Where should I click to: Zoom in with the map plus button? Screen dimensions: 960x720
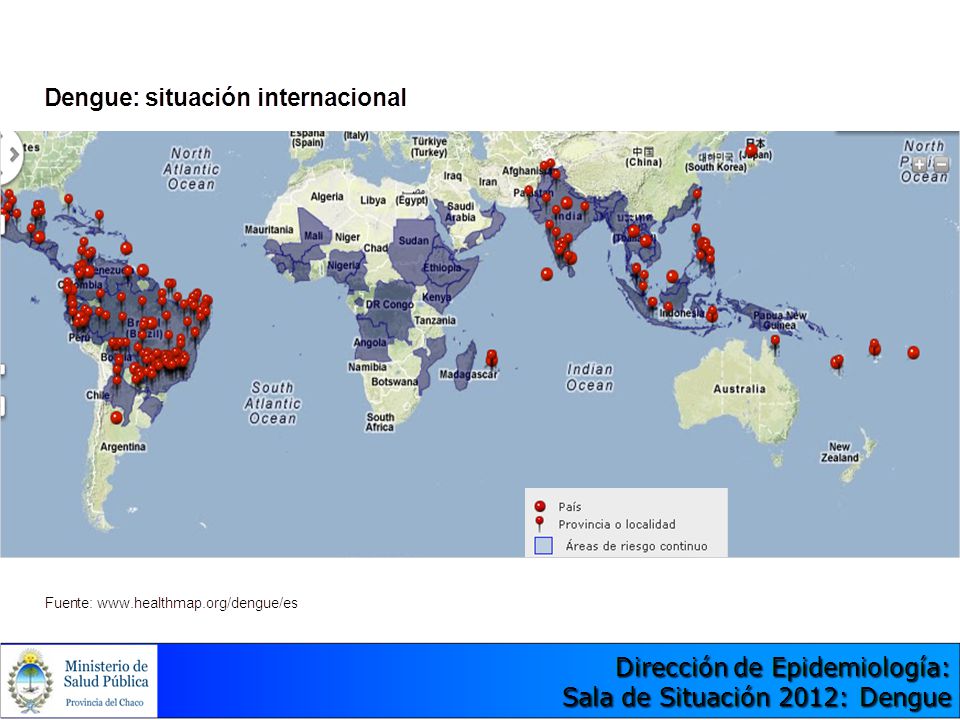(x=920, y=164)
